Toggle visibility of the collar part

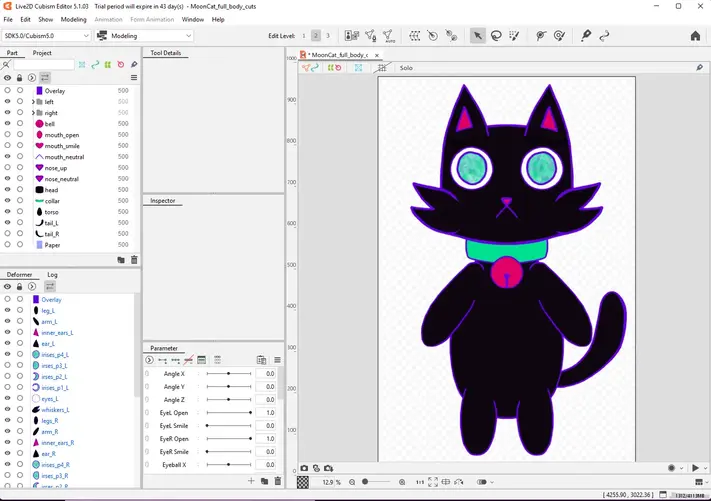click(7, 200)
